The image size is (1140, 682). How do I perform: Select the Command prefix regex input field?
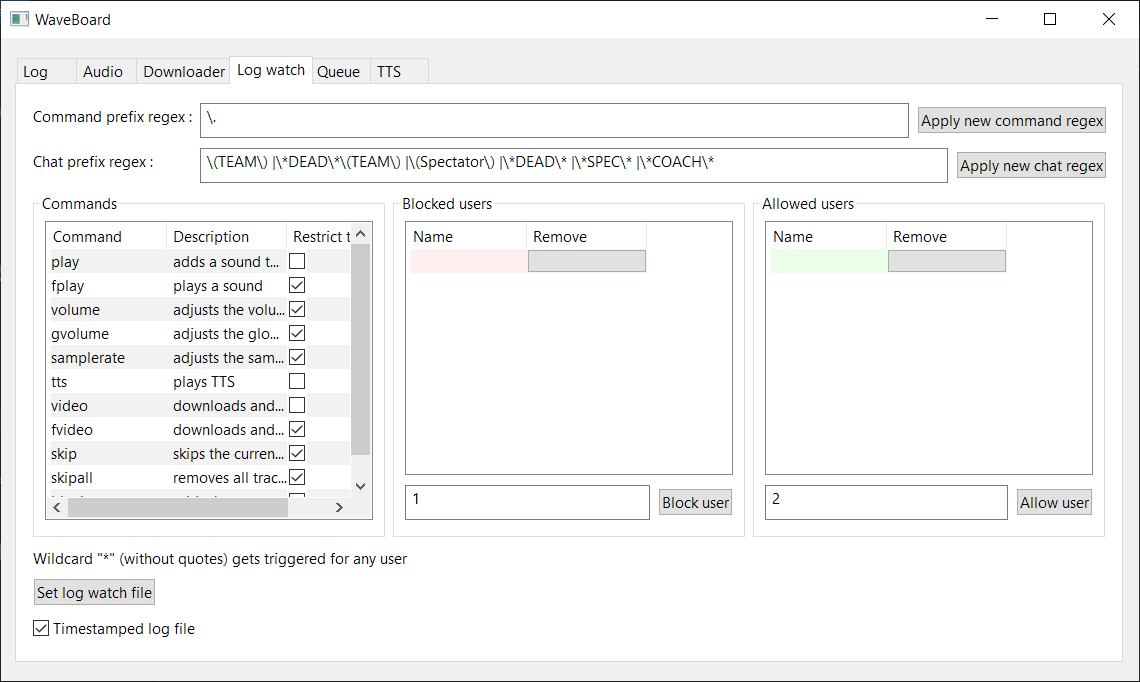(x=555, y=120)
